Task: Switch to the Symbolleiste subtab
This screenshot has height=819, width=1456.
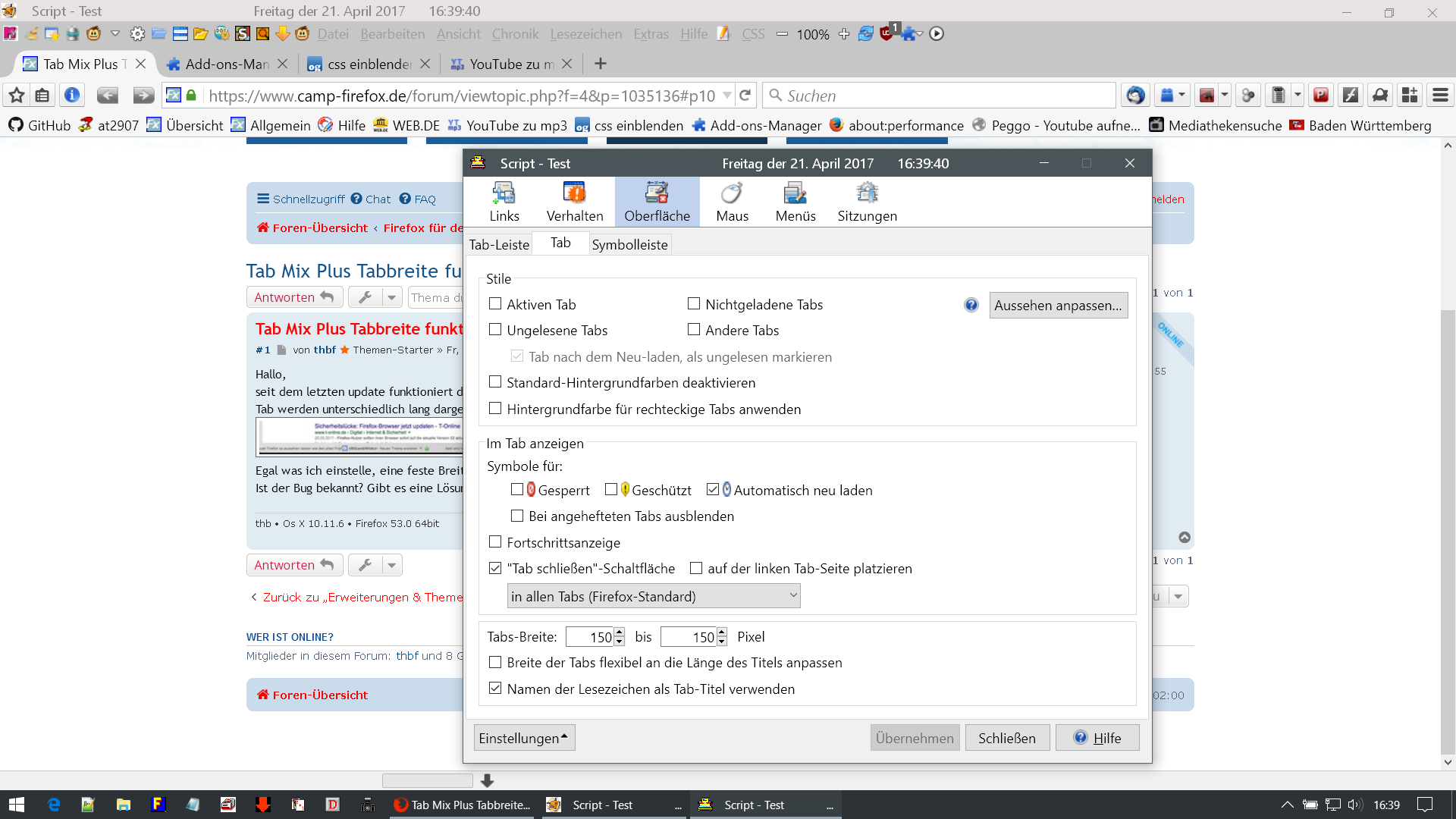Action: click(x=629, y=244)
